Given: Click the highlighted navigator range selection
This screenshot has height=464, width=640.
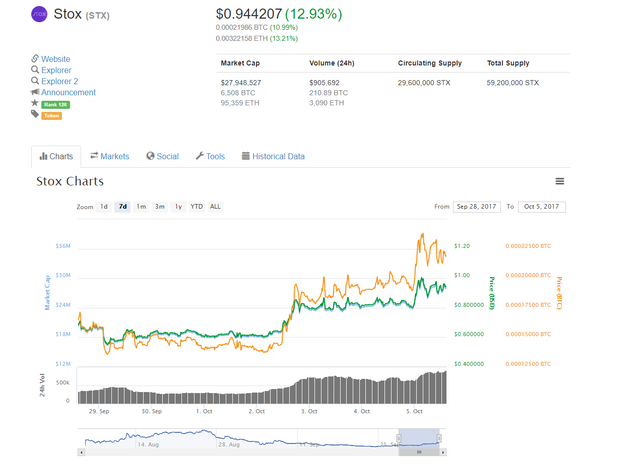Looking at the screenshot, I should click(x=419, y=438).
